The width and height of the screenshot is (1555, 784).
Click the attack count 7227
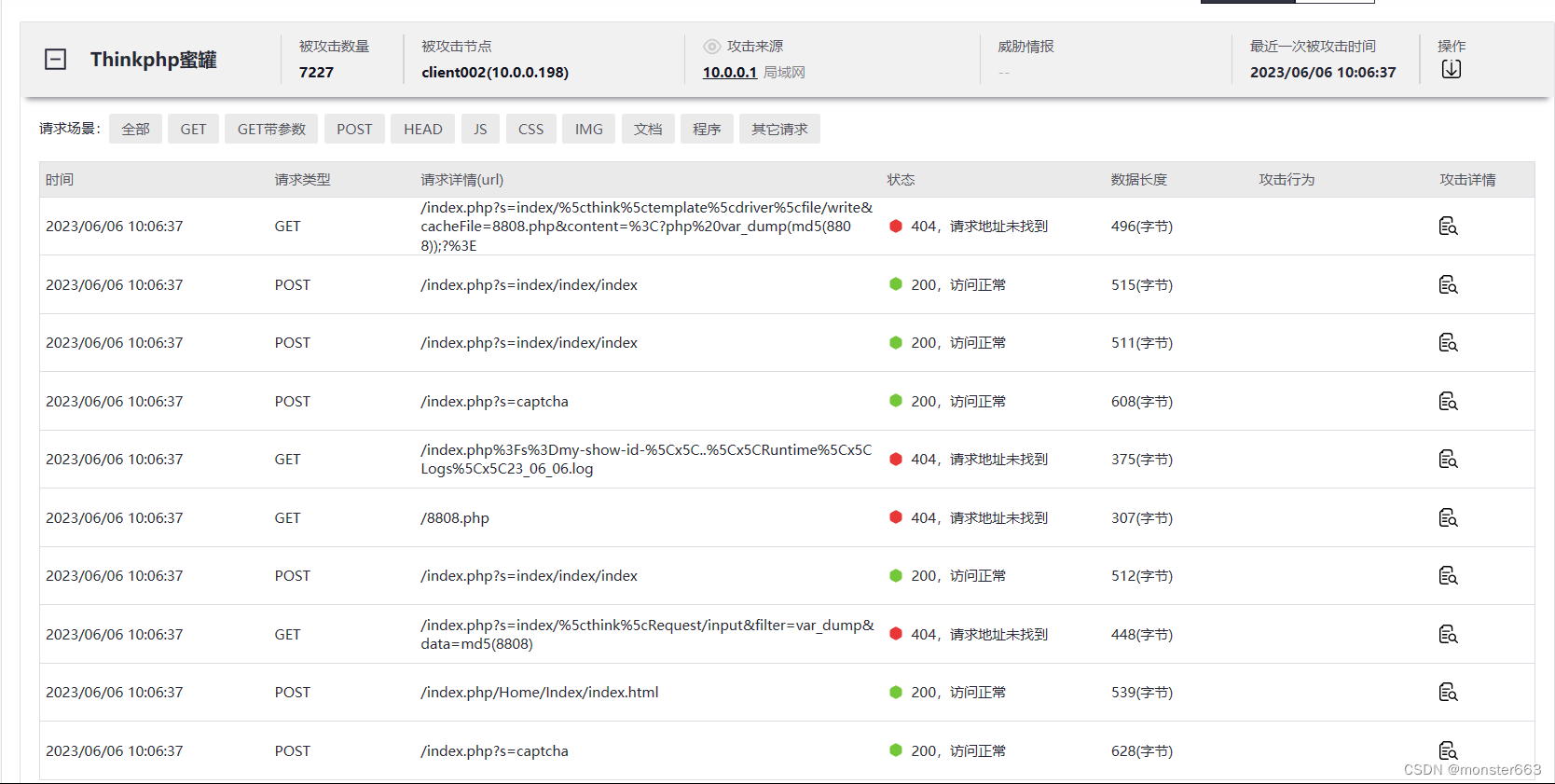click(316, 72)
